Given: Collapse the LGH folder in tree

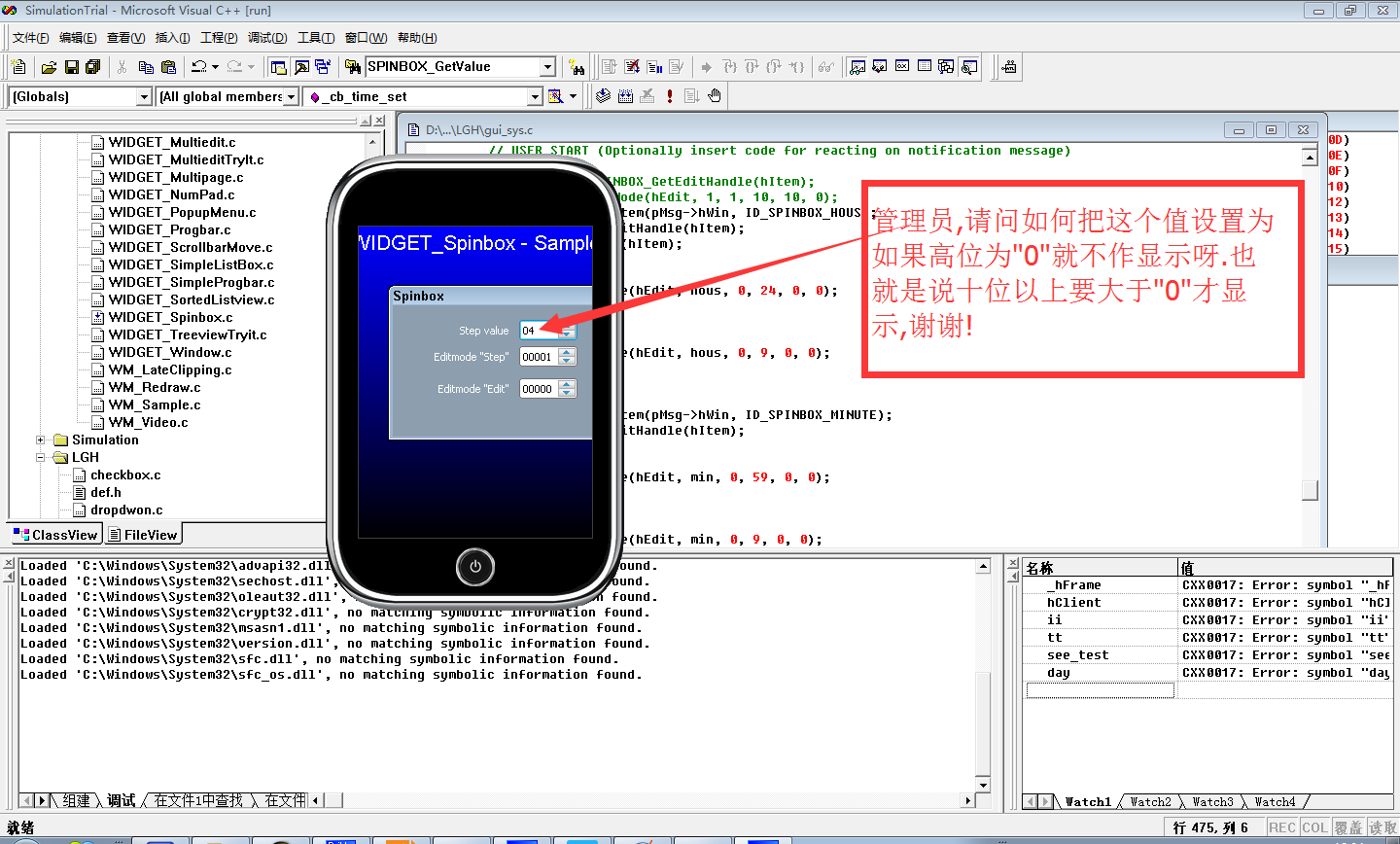Looking at the screenshot, I should point(41,458).
